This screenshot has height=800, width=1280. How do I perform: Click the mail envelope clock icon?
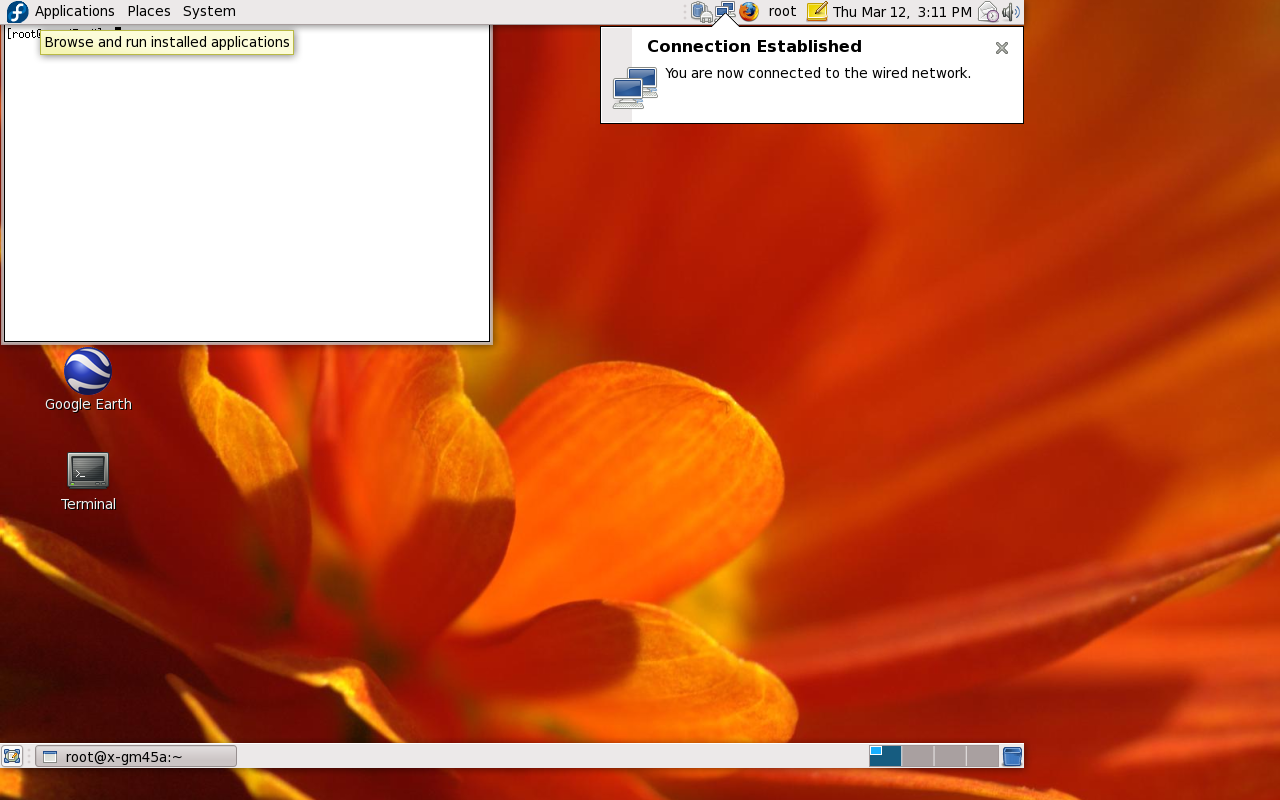(x=988, y=12)
